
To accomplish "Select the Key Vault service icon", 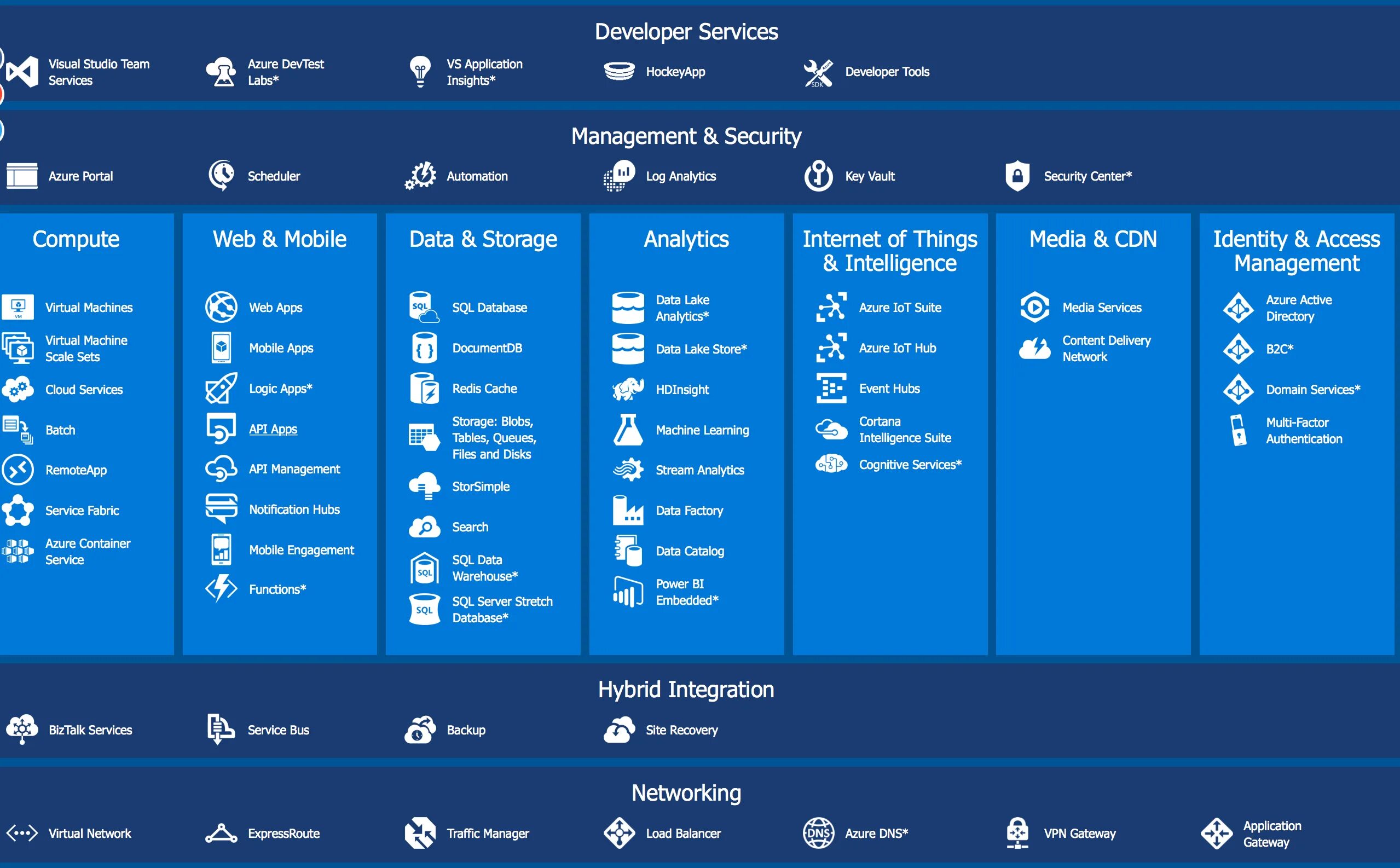I will pyautogui.click(x=817, y=176).
